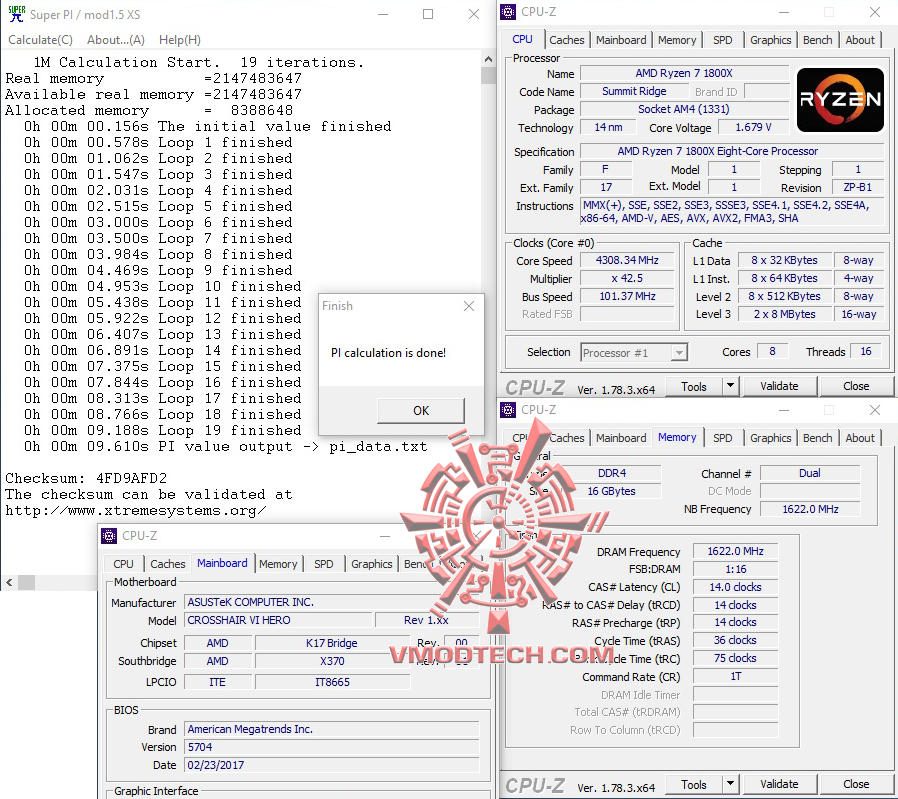898x799 pixels.
Task: Click the Validate button in the top CPU-Z window
Action: click(779, 386)
